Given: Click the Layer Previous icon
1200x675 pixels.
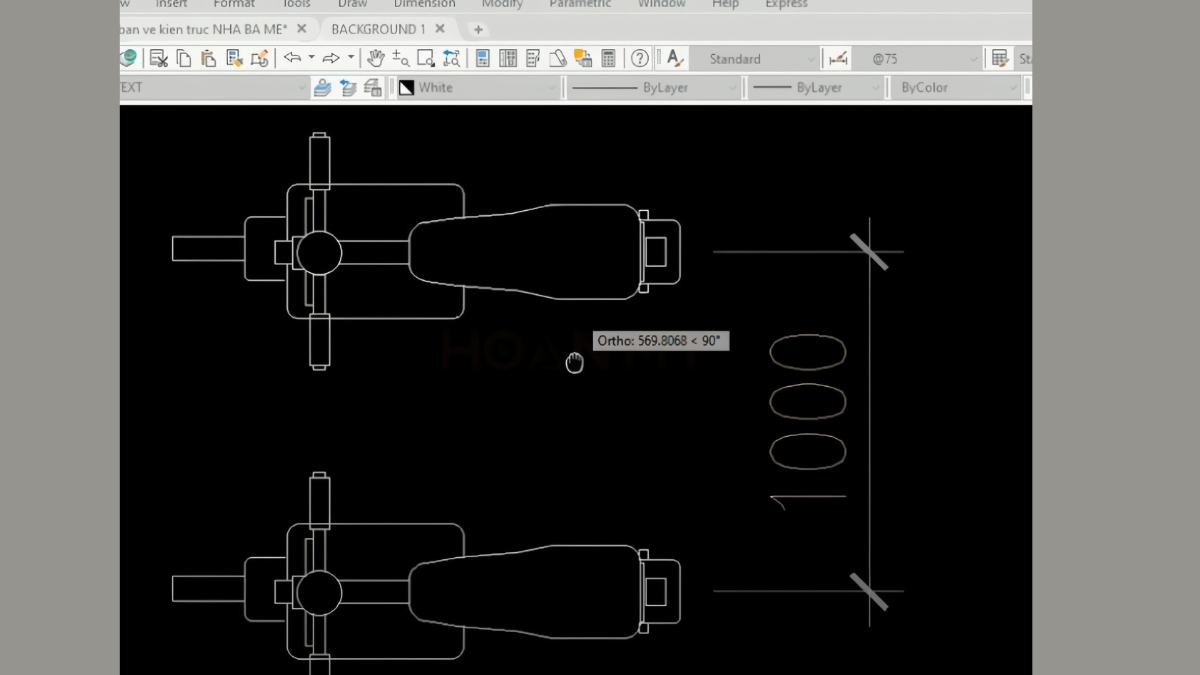Looking at the screenshot, I should (x=347, y=87).
